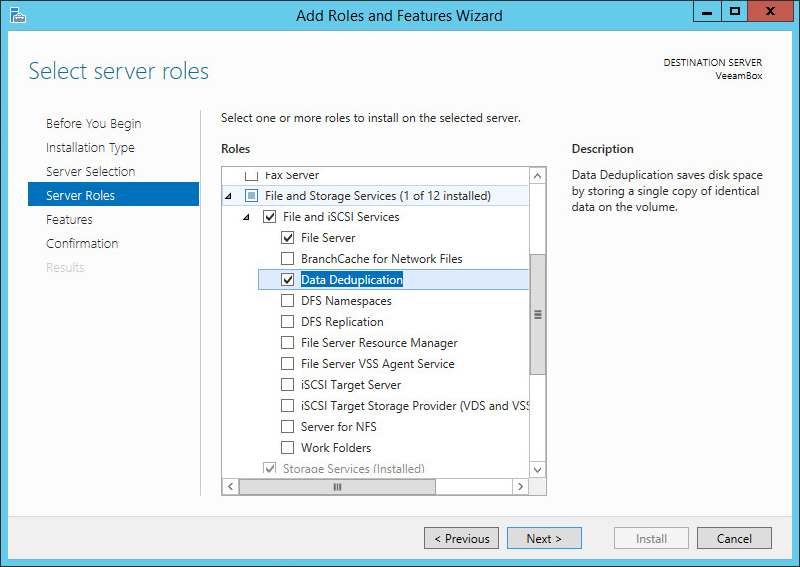The width and height of the screenshot is (800, 567).
Task: Maximize the wizard window
Action: point(735,11)
